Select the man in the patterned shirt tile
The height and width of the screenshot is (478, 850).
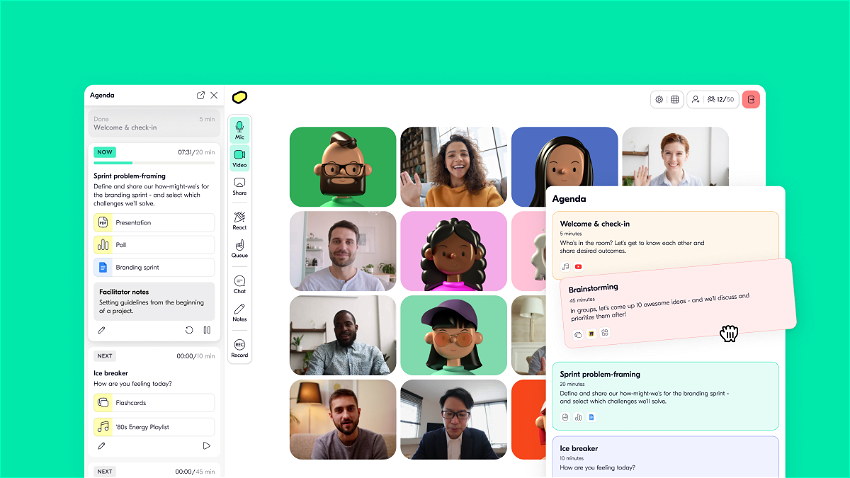point(343,335)
